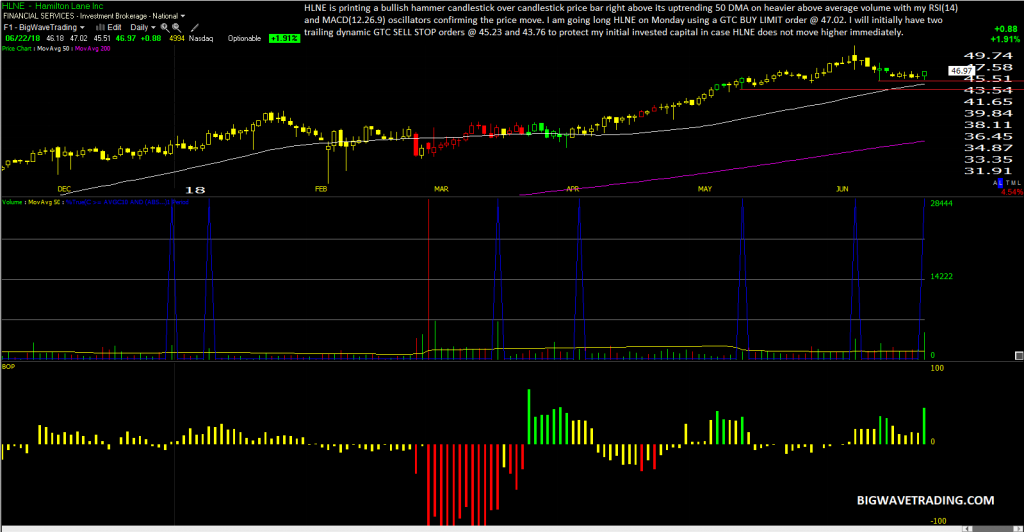Click the Nasdaq exchange label
This screenshot has height=532, width=1024.
[201, 39]
